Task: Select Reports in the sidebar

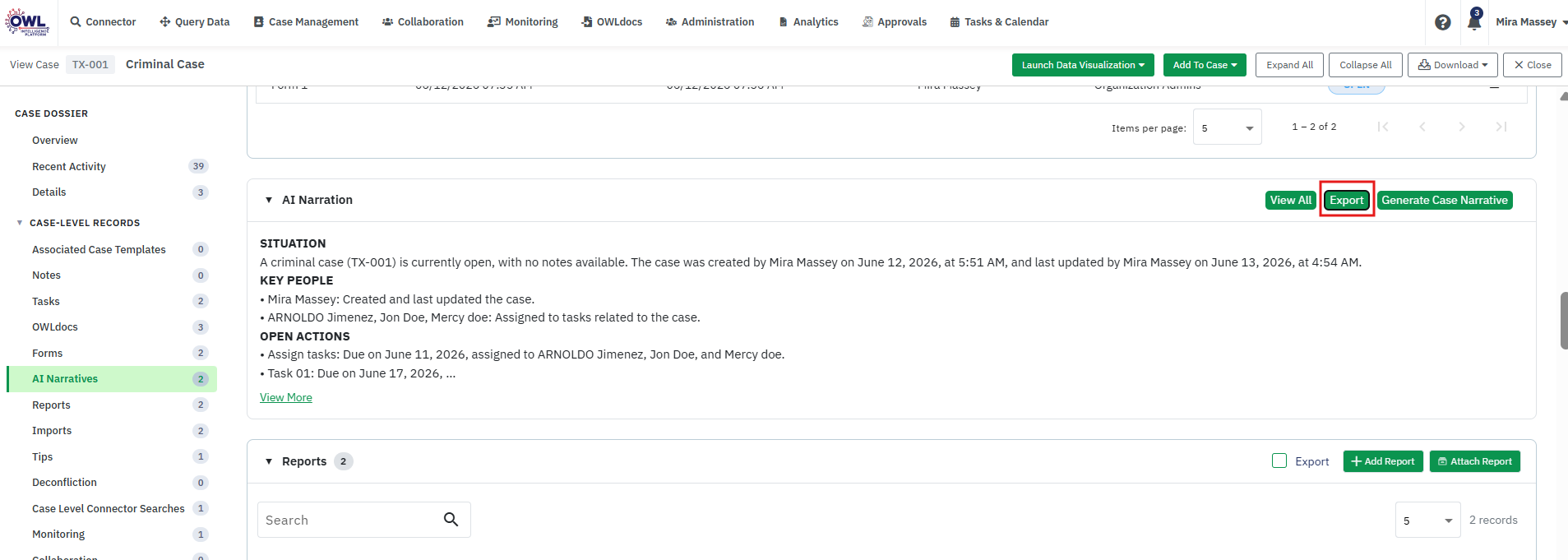Action: [x=112, y=405]
